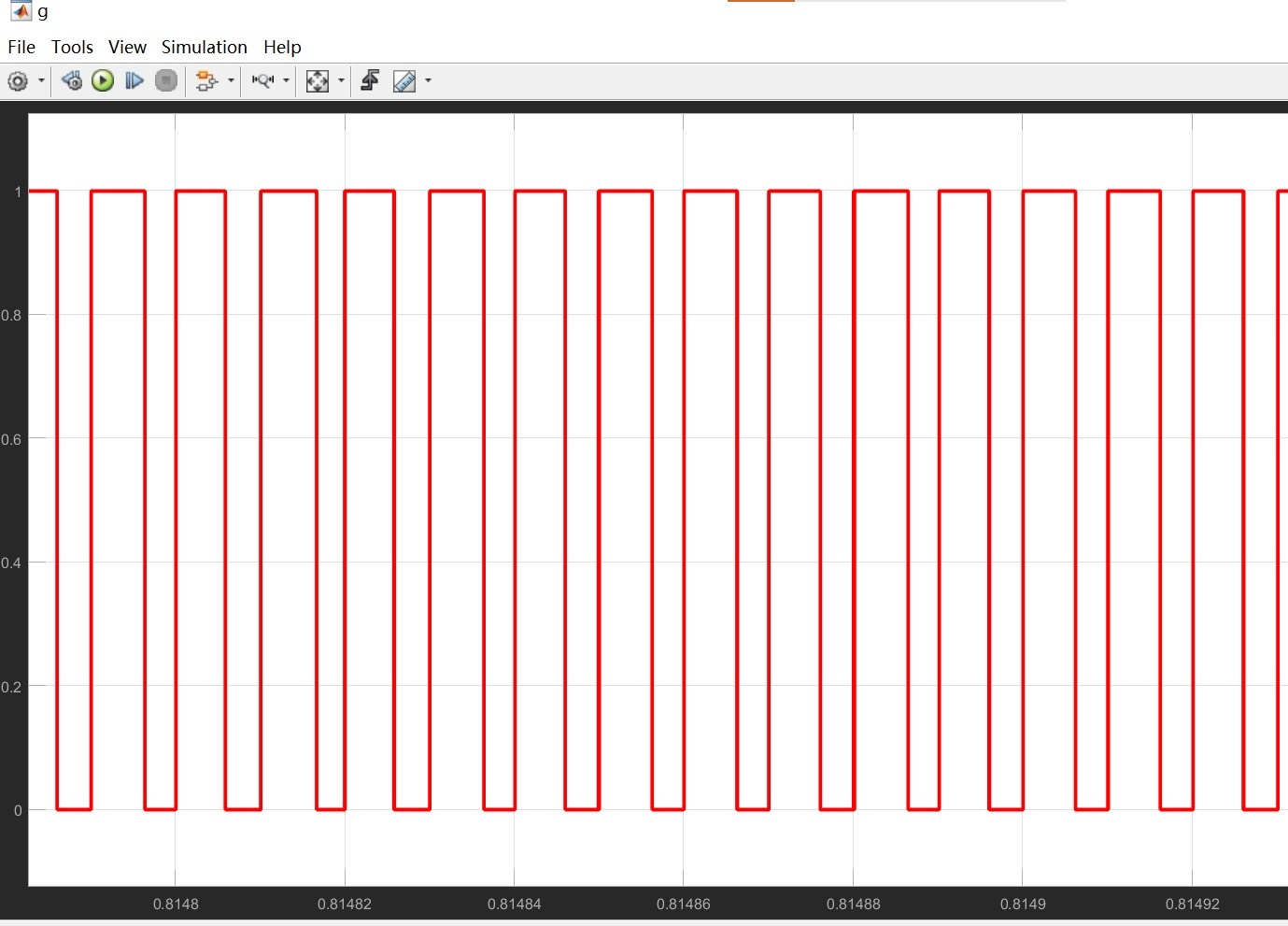Select the Zoom X magnifier tool
Screen dimensions: 1288x926
262,81
